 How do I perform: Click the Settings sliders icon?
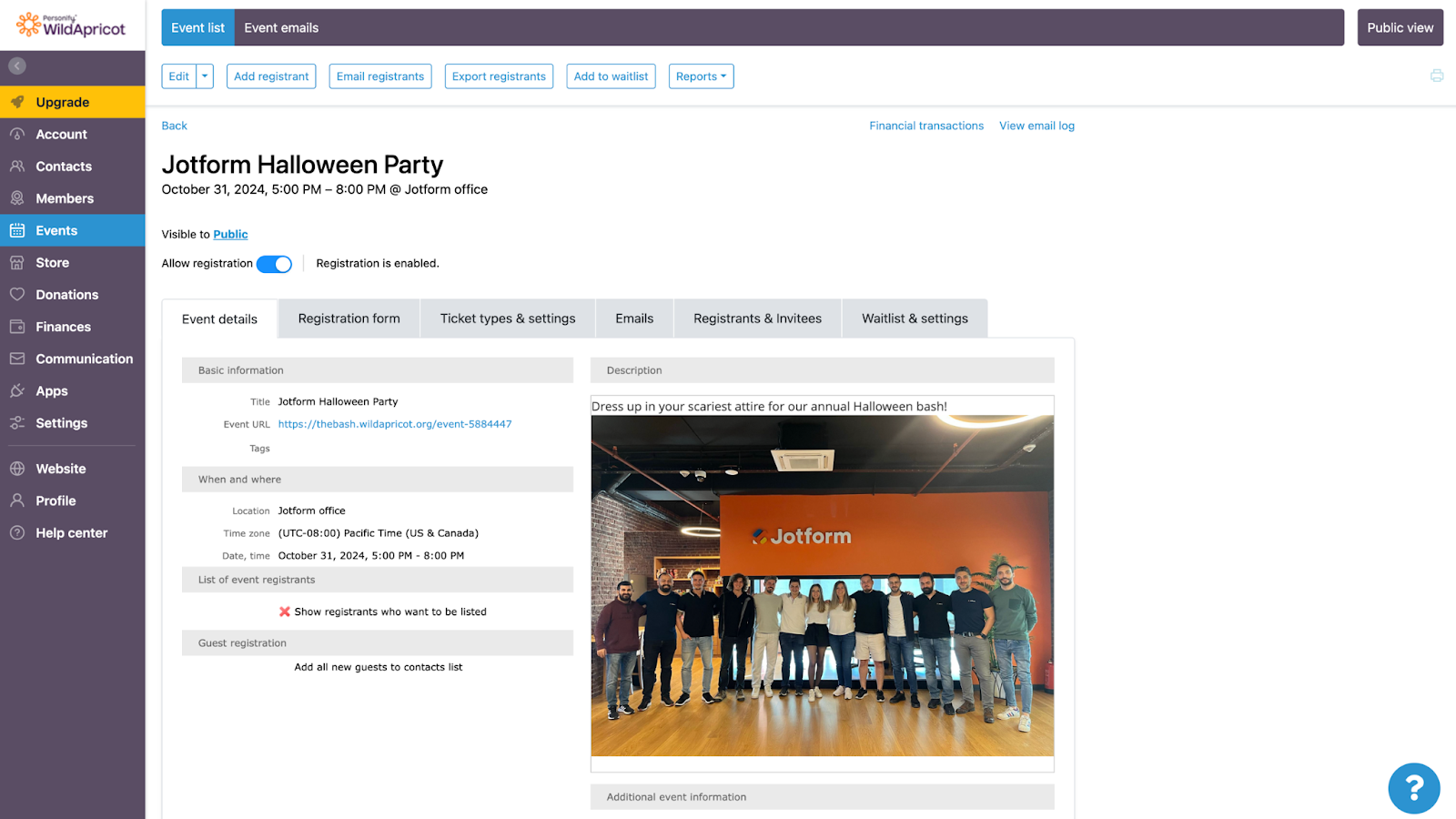point(17,423)
